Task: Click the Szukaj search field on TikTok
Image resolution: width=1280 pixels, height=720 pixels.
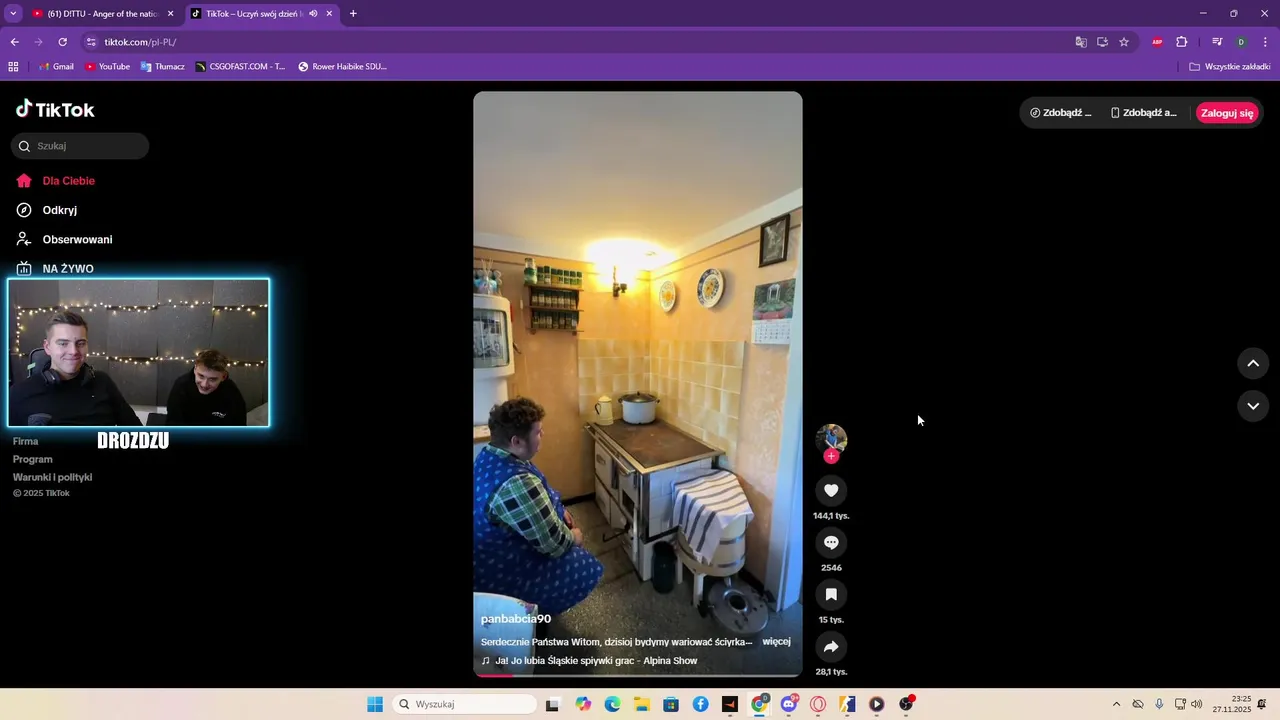Action: 80,146
